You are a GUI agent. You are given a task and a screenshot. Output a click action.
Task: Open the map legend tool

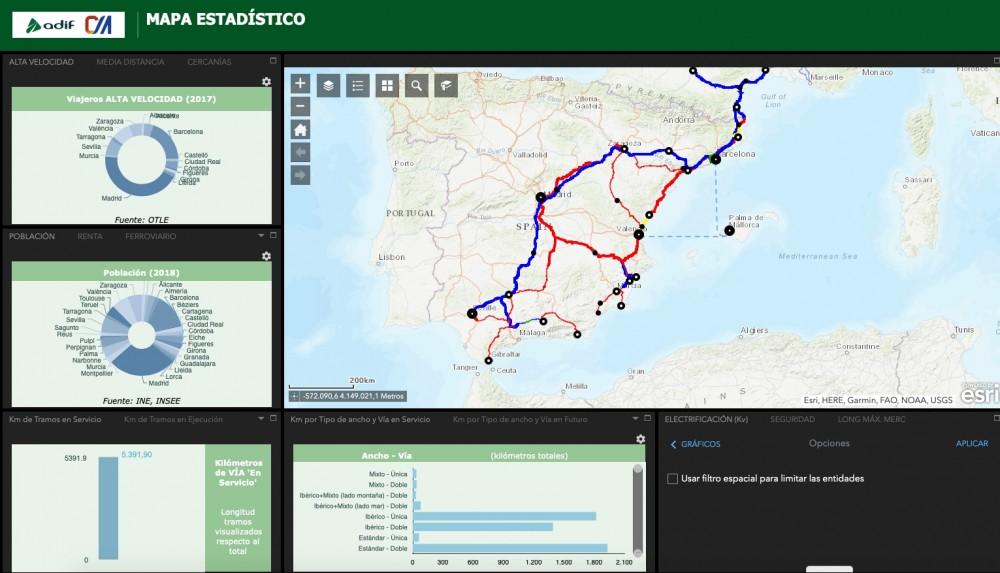coord(357,85)
